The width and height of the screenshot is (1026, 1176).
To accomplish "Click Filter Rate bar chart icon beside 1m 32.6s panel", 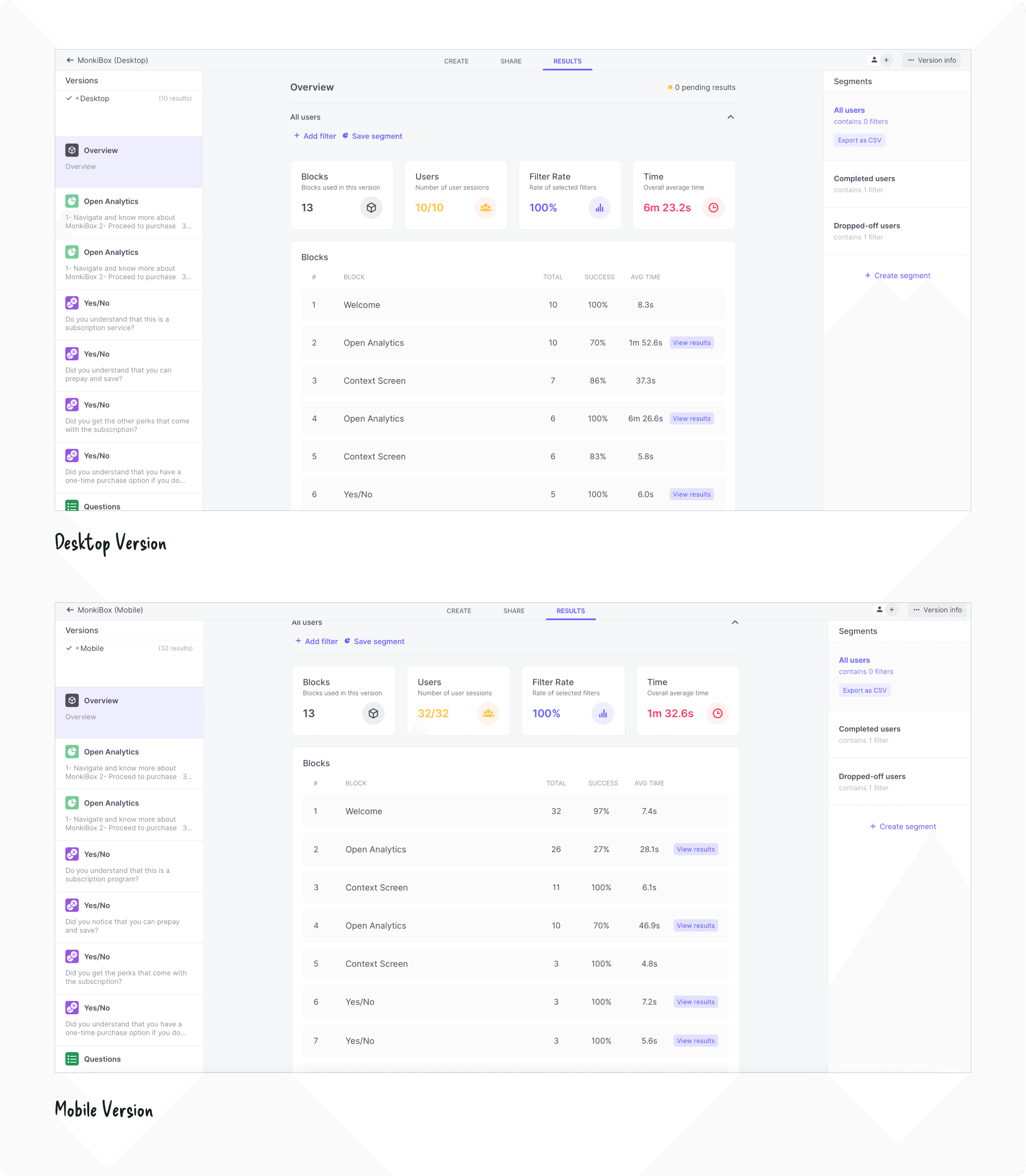I will [602, 713].
